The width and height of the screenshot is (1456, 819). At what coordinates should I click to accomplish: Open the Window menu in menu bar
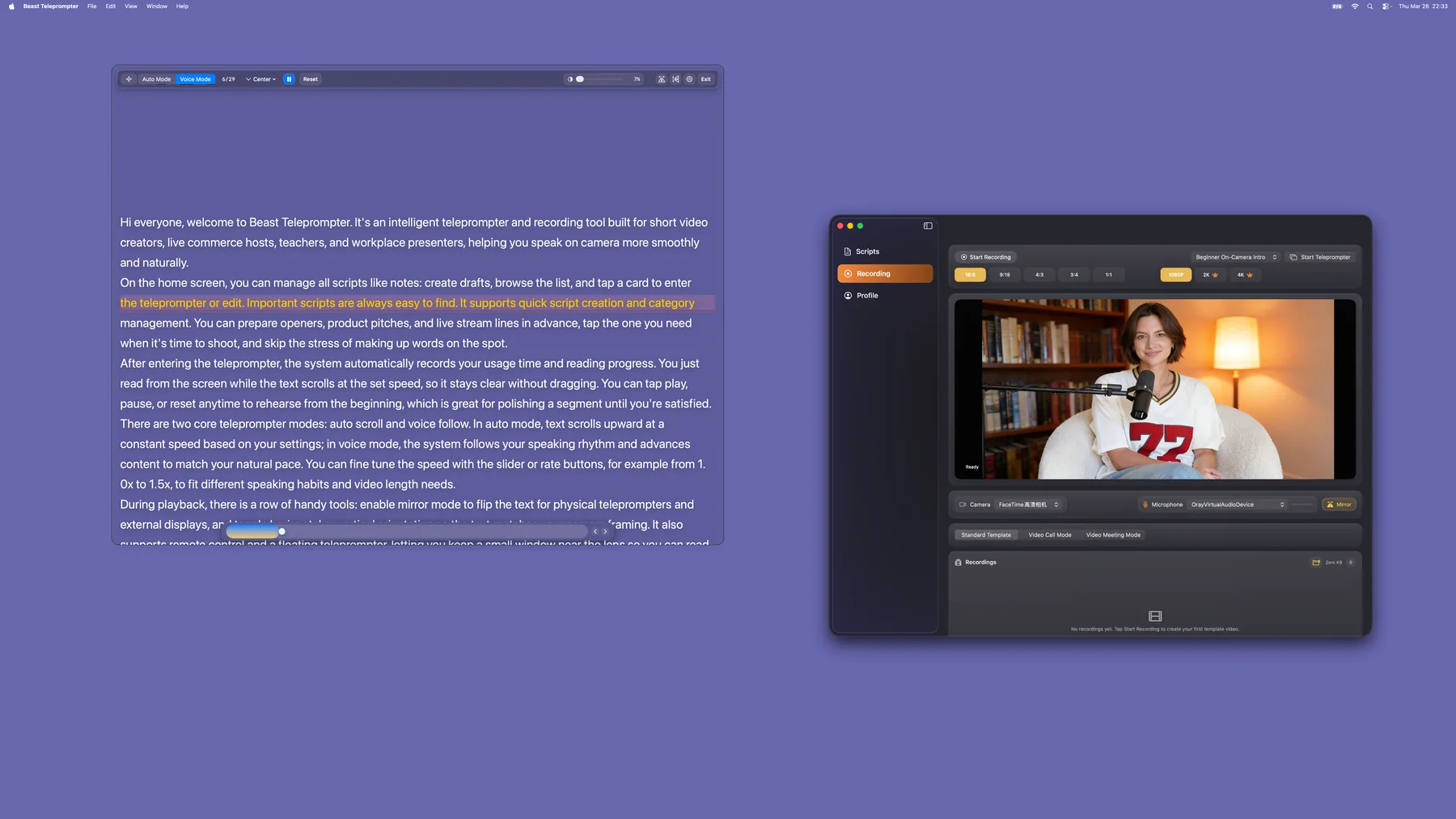coord(157,6)
